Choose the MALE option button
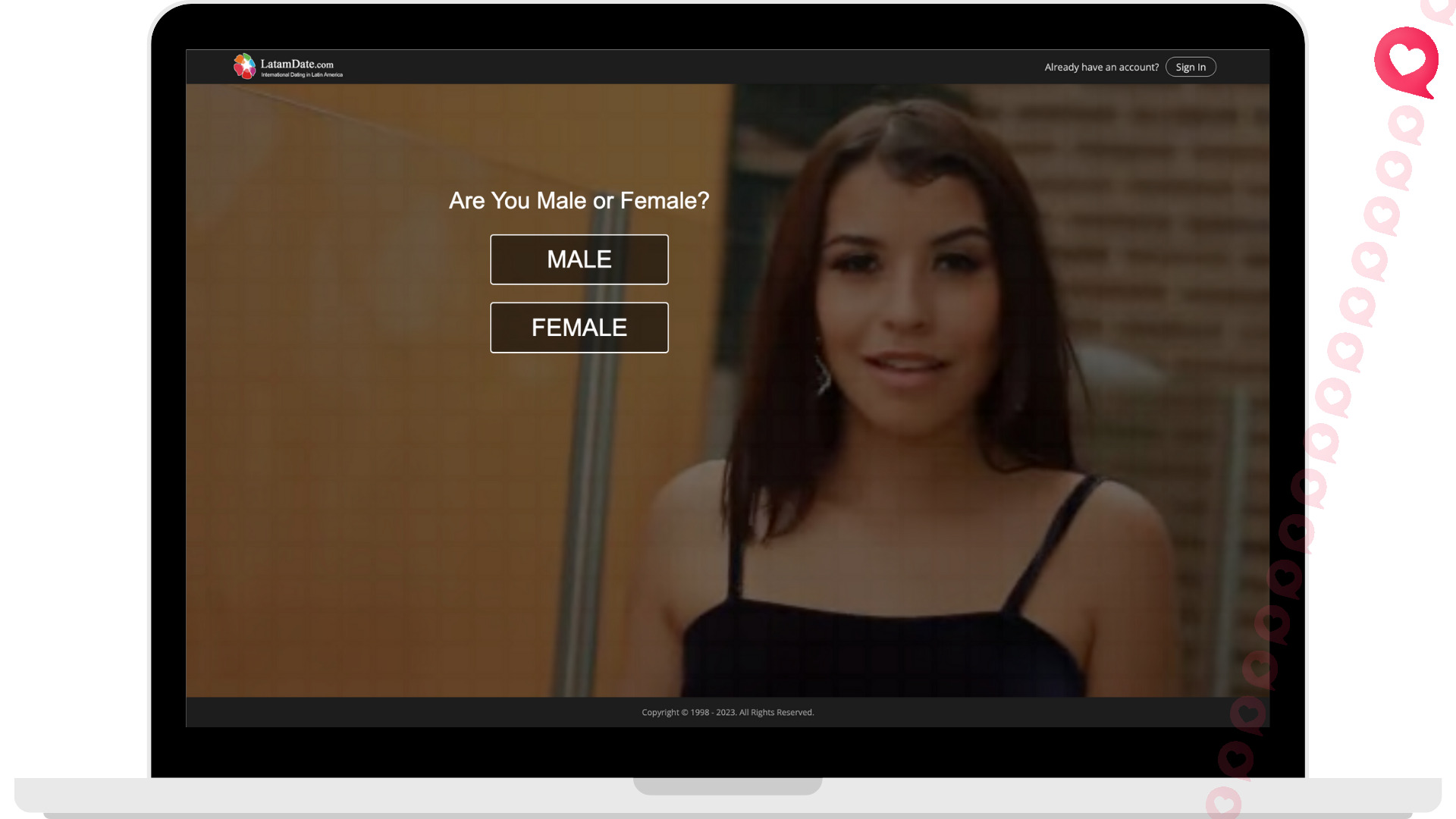The image size is (1456, 819). click(579, 259)
